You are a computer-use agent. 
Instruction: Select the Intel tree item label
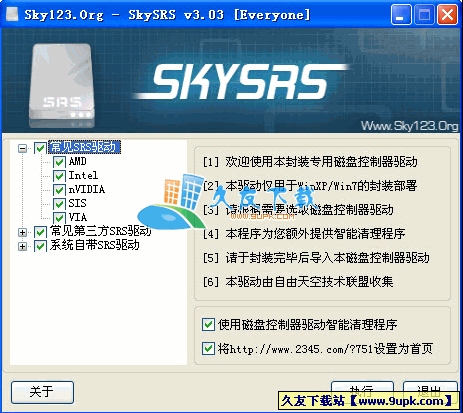83,176
